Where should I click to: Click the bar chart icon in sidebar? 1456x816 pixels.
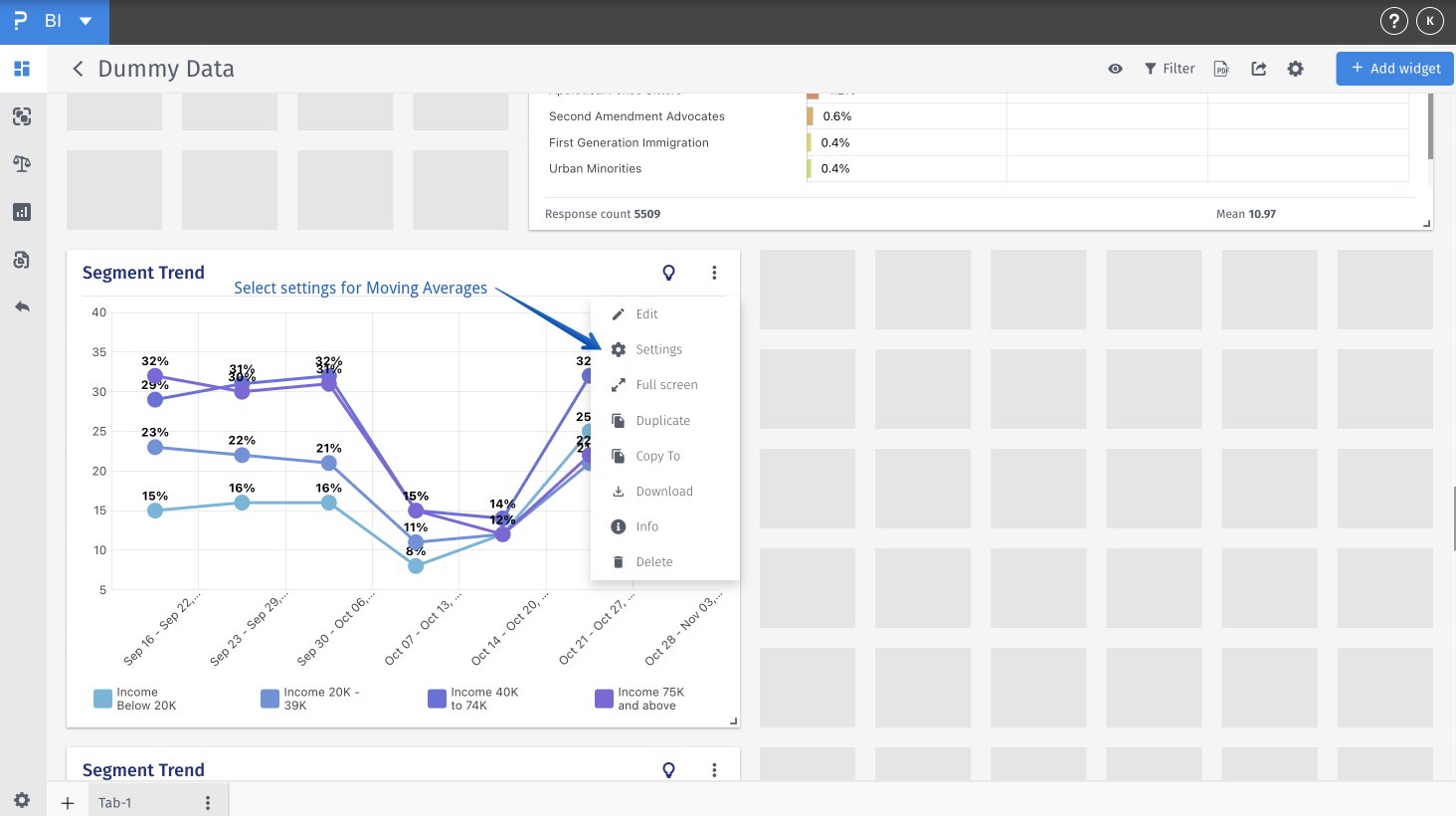[x=22, y=212]
